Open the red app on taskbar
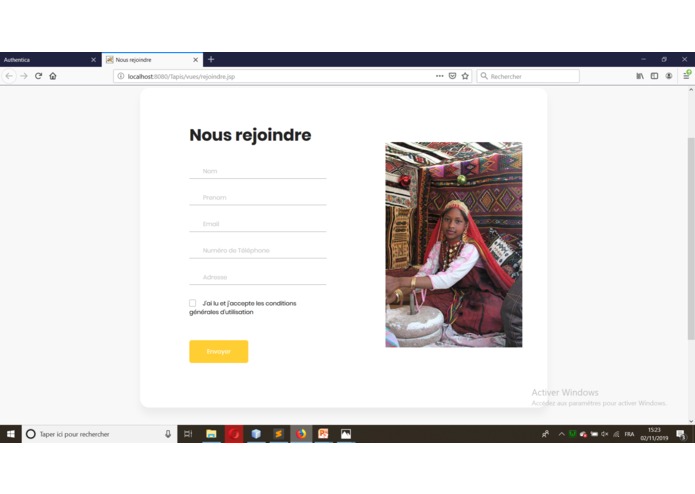The height and width of the screenshot is (494, 695). (x=234, y=434)
